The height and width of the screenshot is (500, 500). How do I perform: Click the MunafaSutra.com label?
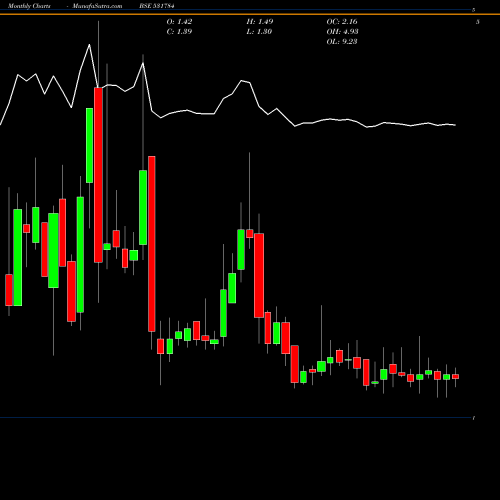pyautogui.click(x=97, y=6)
